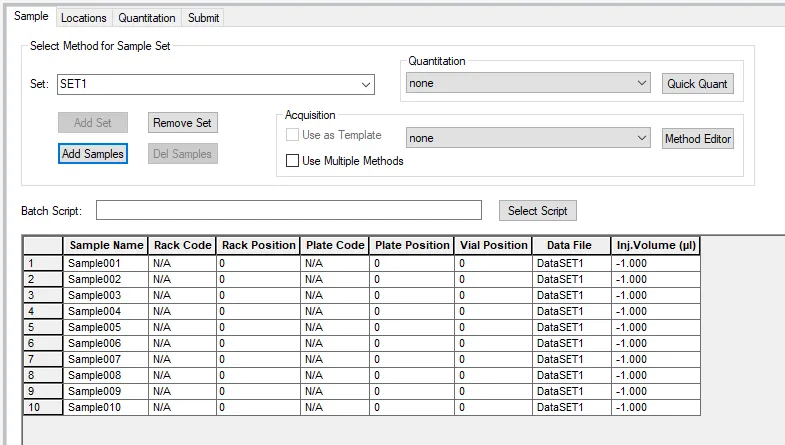Viewport: 785px width, 445px height.
Task: Open the Method Editor
Action: (697, 139)
